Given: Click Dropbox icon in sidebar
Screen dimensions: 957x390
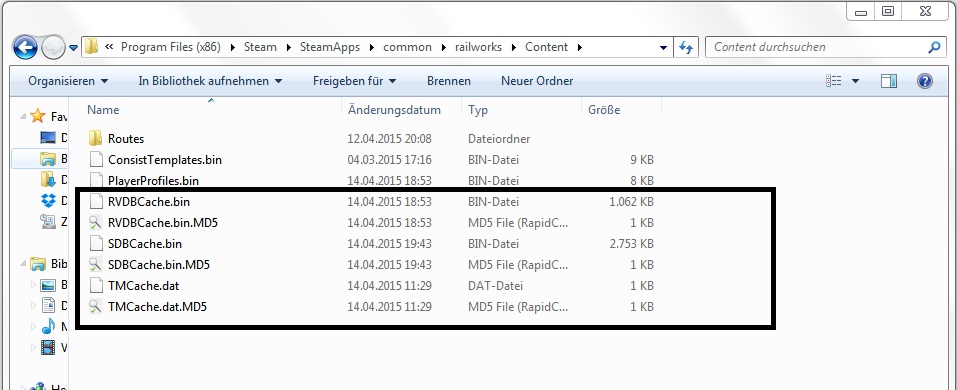Looking at the screenshot, I should 48,200.
